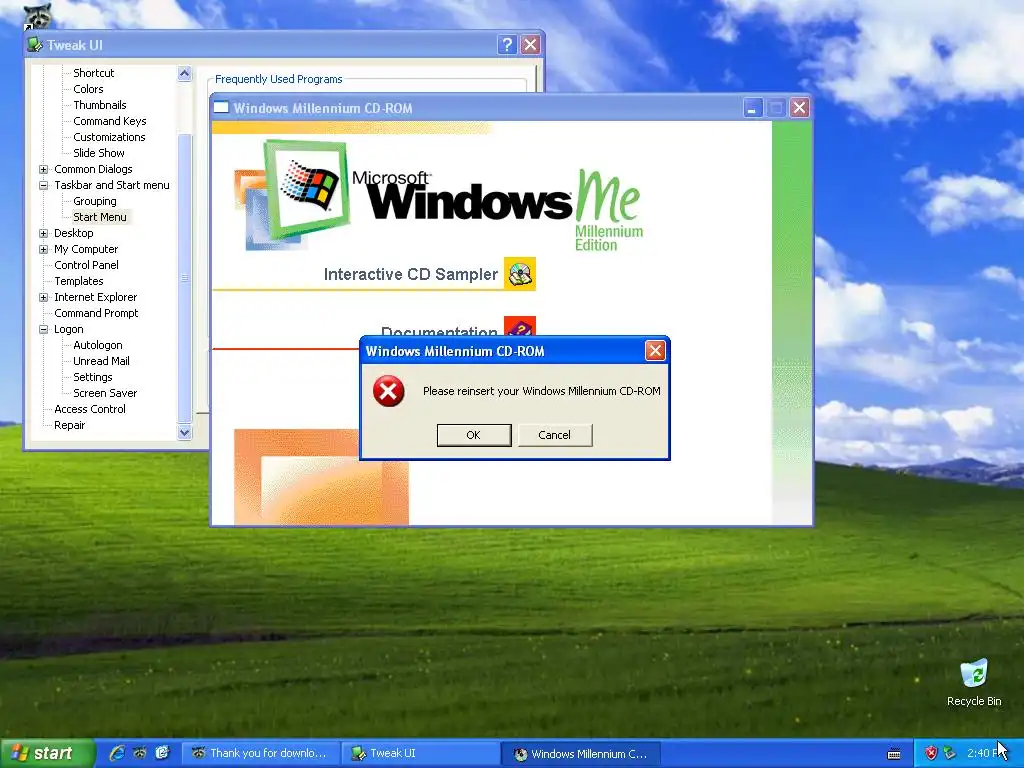Select Grouping under Taskbar and Start menu
This screenshot has height=768, width=1024.
[95, 201]
